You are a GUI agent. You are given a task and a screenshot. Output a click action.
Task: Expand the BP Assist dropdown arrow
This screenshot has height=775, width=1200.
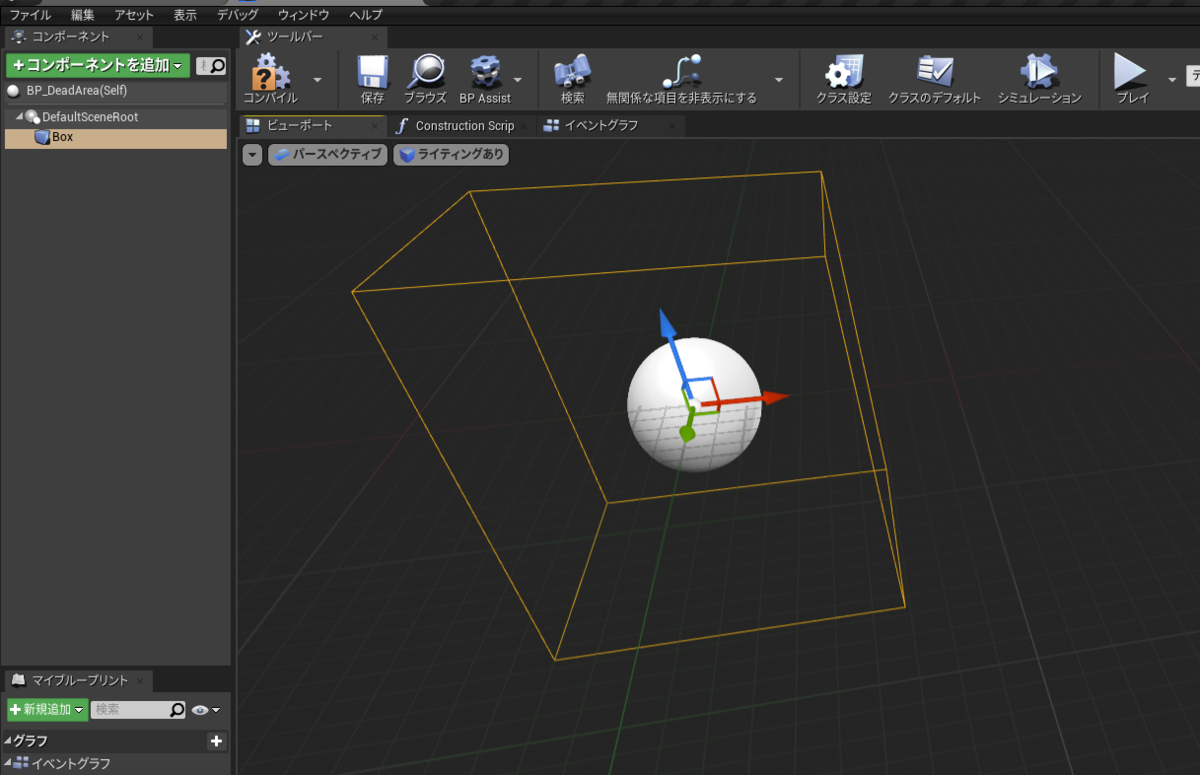pyautogui.click(x=518, y=79)
